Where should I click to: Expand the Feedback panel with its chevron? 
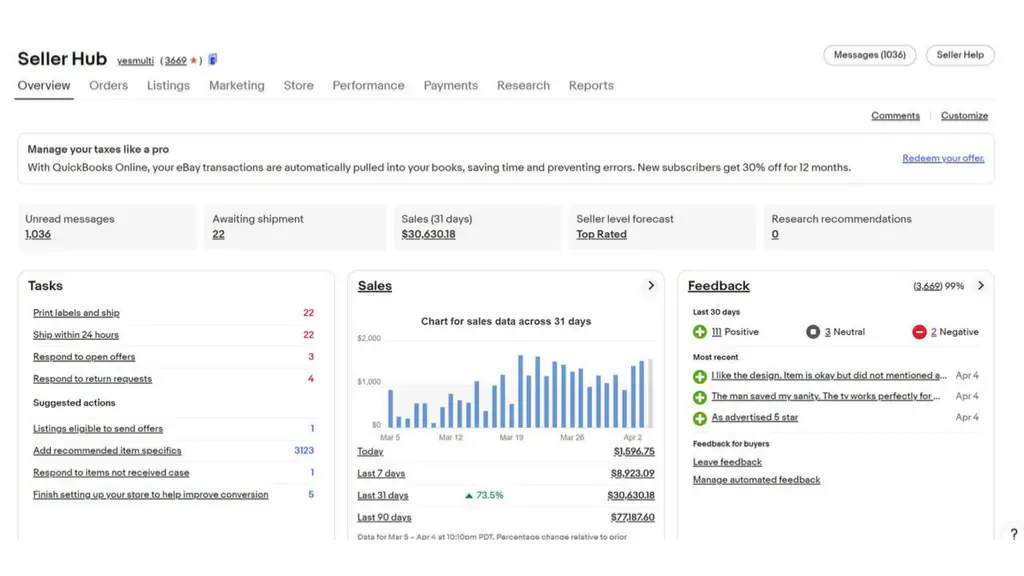980,285
